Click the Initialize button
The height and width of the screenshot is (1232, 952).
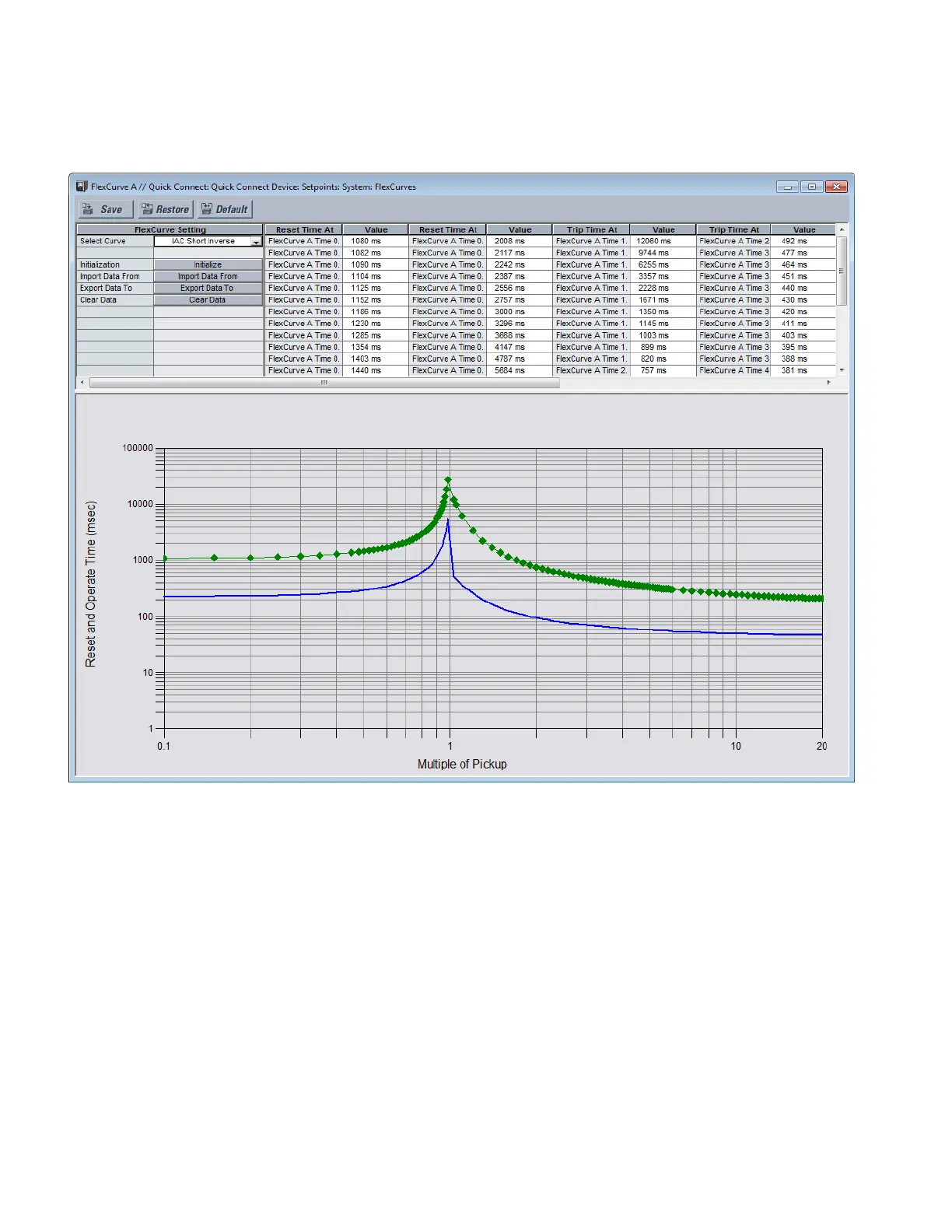point(208,264)
